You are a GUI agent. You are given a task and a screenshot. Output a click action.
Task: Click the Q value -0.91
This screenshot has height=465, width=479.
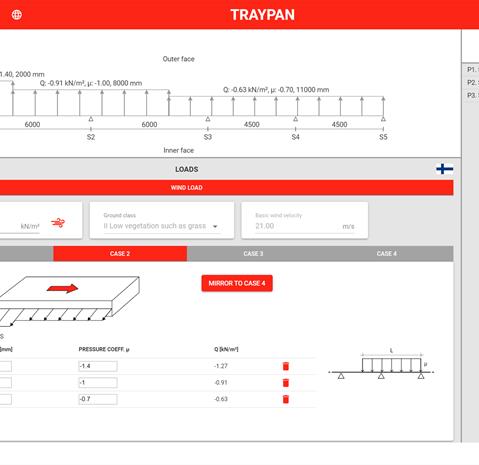tap(221, 383)
